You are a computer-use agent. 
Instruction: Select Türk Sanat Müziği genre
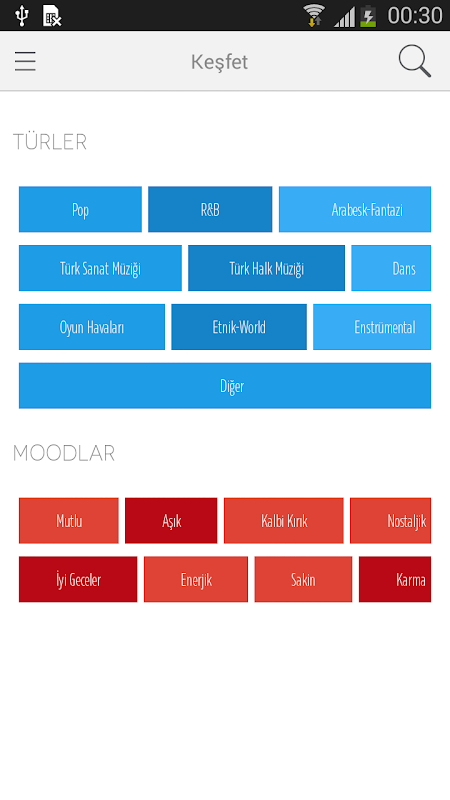tap(100, 268)
